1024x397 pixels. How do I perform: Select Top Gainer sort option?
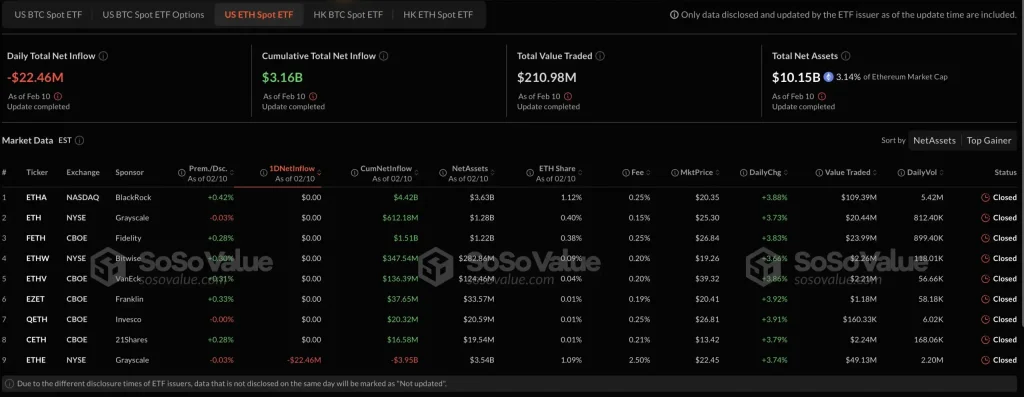(989, 140)
